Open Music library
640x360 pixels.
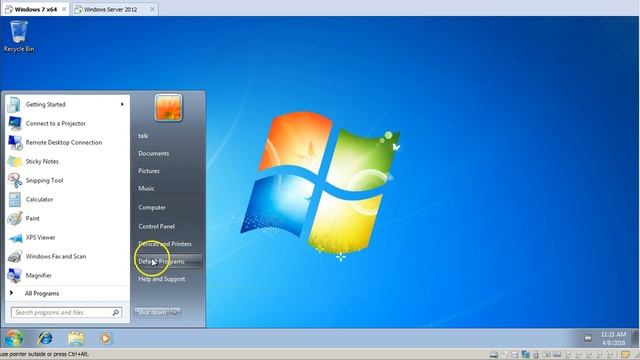coord(146,189)
